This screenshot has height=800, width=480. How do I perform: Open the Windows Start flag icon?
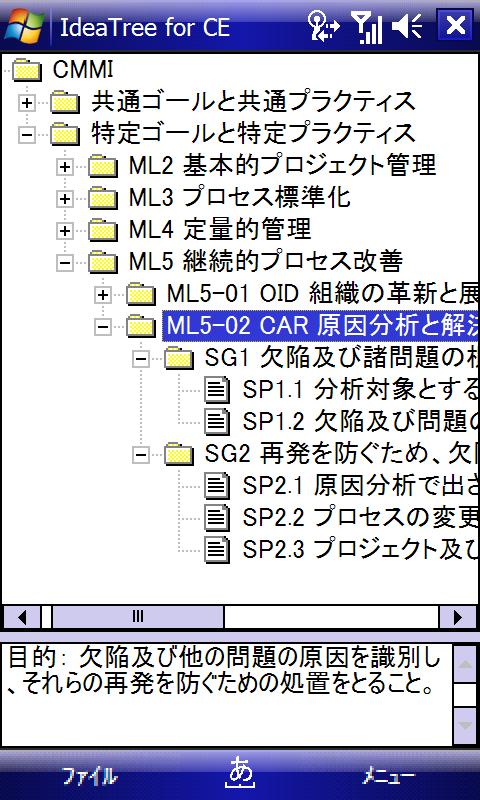pyautogui.click(x=24, y=25)
